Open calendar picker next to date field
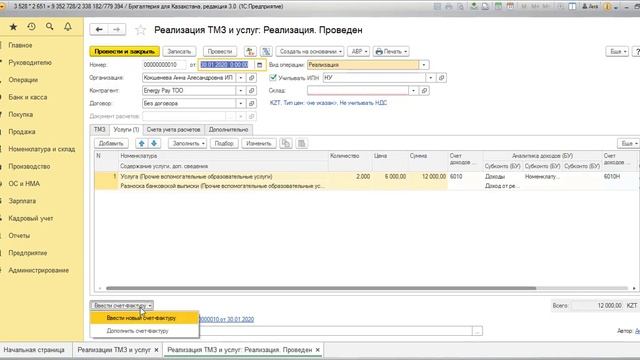640x360 pixels. 260,65
